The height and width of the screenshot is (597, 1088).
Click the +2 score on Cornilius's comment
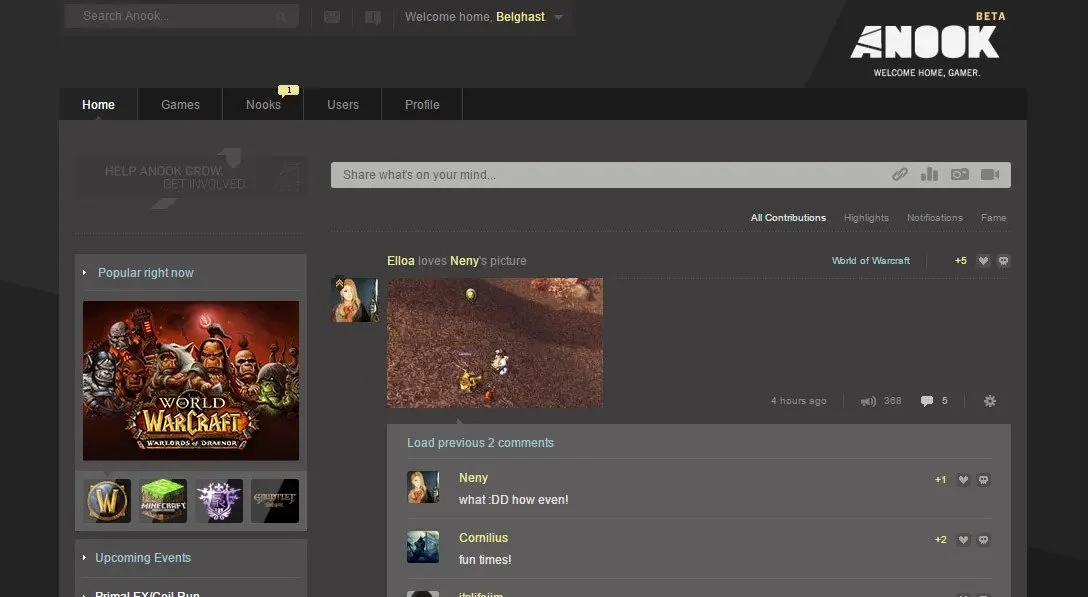[x=940, y=540]
